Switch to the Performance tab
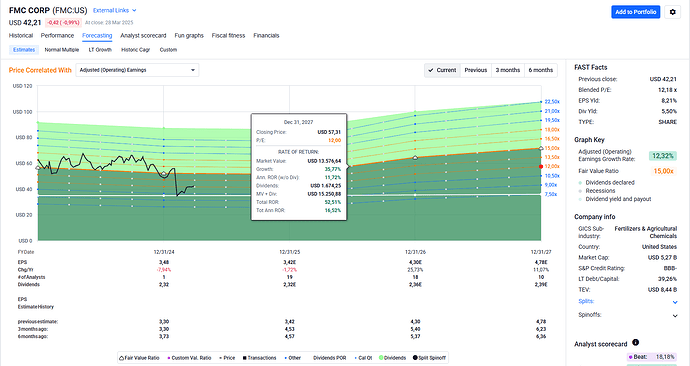 [57, 36]
